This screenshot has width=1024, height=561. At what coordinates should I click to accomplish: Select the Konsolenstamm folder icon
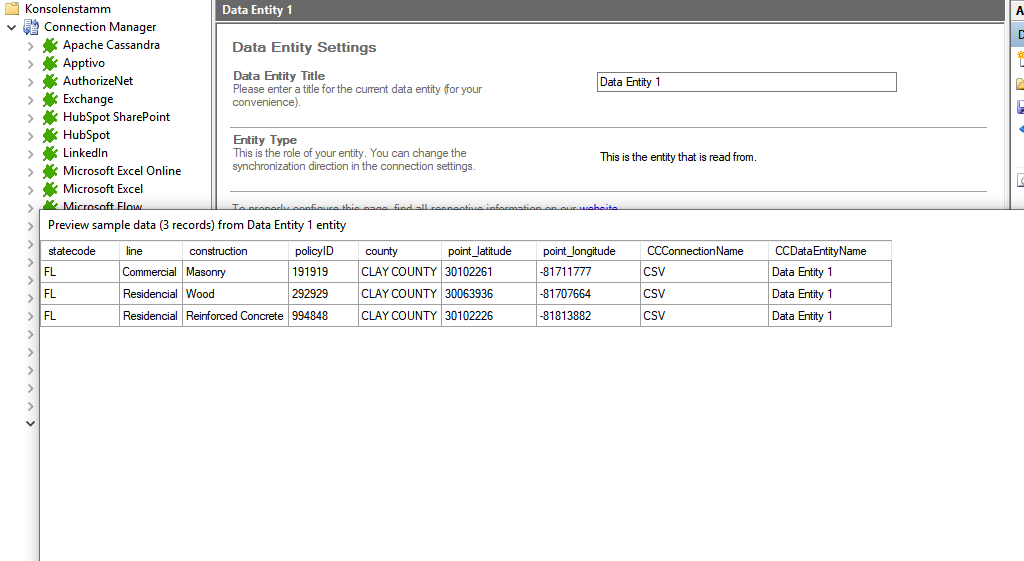click(x=12, y=9)
